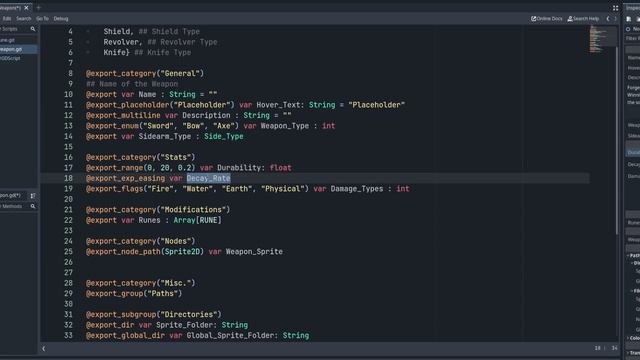Screen dimensions: 640x360
Task: Click @export_category("Stats") on line 16
Action: pyautogui.click(x=140, y=157)
